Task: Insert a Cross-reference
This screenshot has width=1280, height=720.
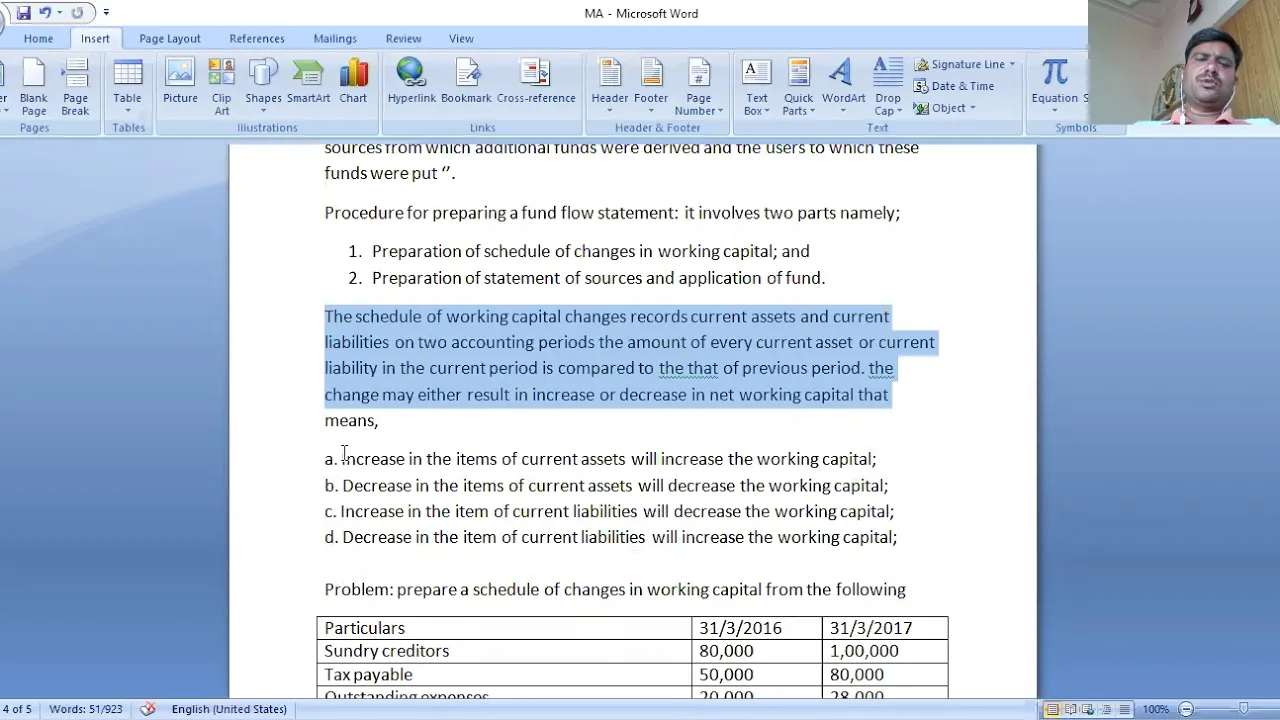Action: click(536, 82)
